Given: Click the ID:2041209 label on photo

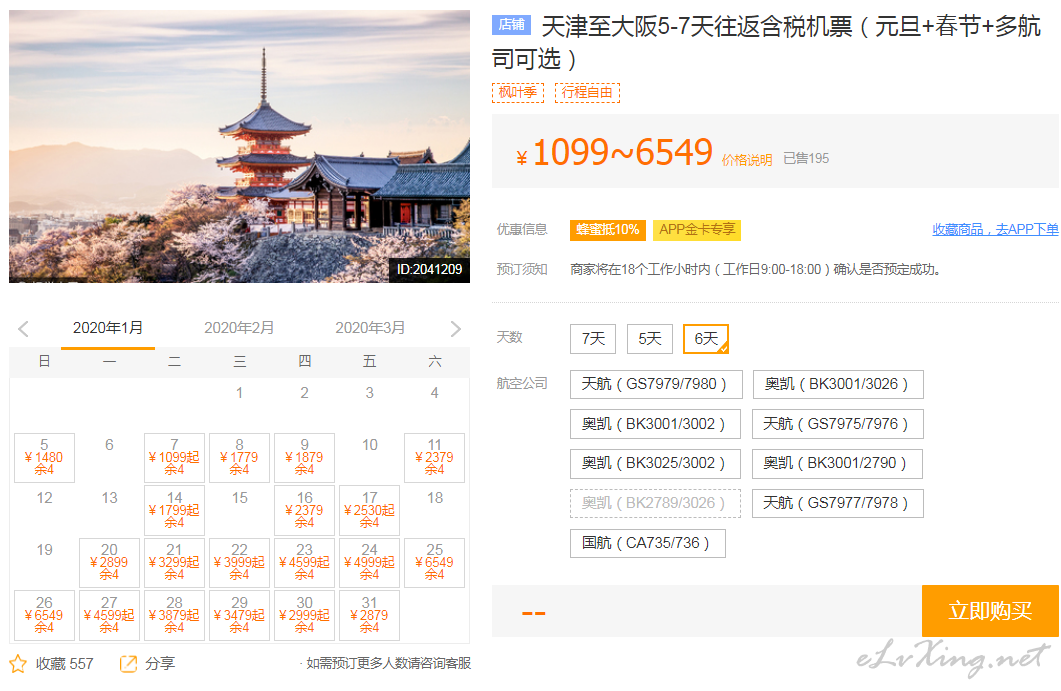Looking at the screenshot, I should [x=429, y=269].
